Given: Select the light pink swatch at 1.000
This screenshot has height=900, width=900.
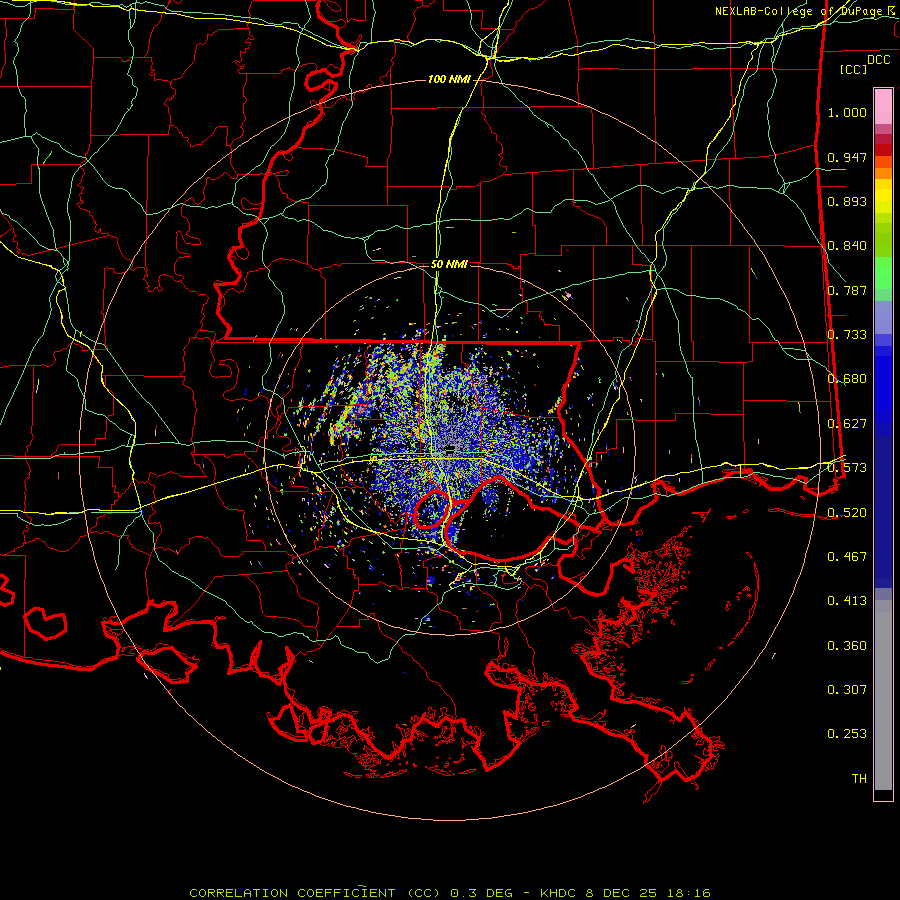Looking at the screenshot, I should pyautogui.click(x=883, y=107).
